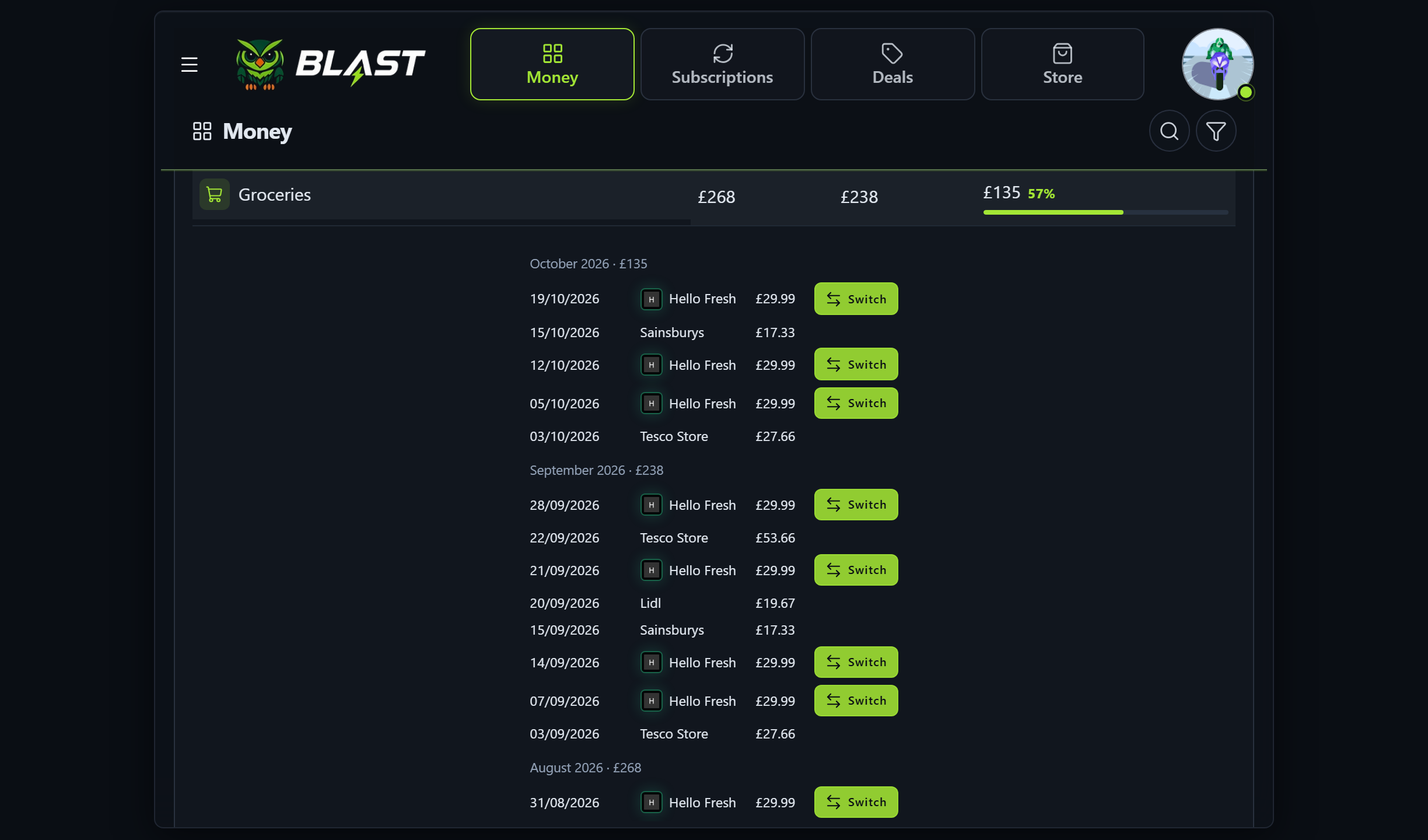Open the hamburger menu
The image size is (1428, 840).
click(189, 64)
